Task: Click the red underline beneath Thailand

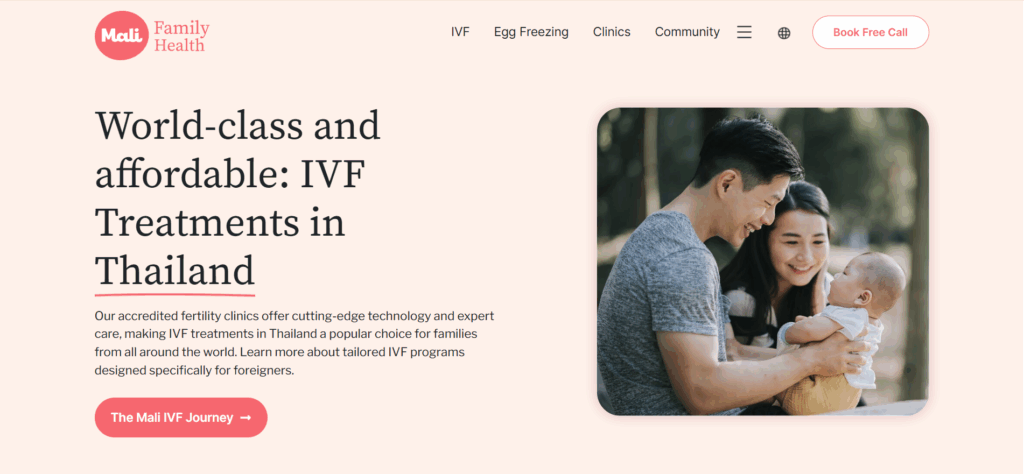Action: (x=175, y=295)
